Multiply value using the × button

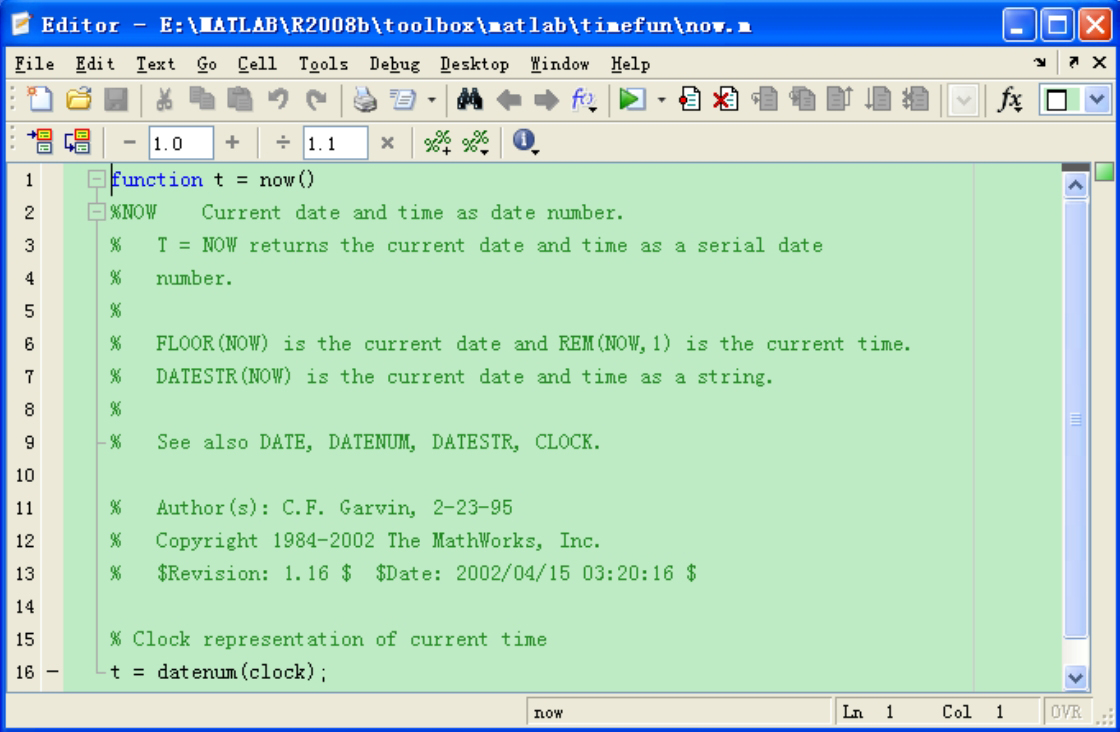387,143
